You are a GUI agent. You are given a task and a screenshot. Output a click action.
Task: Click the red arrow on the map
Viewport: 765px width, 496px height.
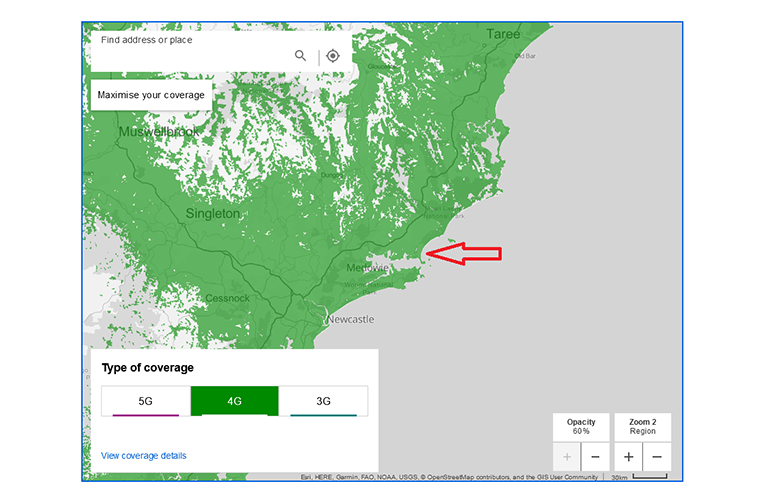464,255
